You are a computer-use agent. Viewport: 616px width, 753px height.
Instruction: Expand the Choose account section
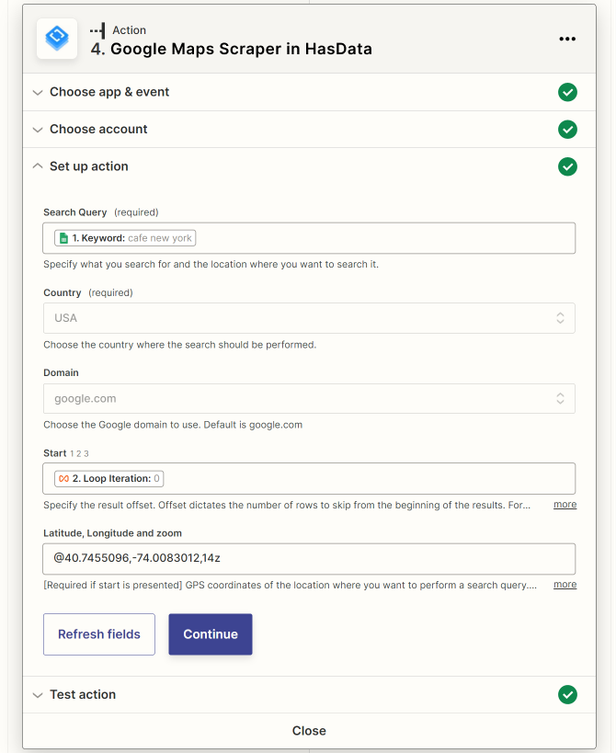point(99,129)
